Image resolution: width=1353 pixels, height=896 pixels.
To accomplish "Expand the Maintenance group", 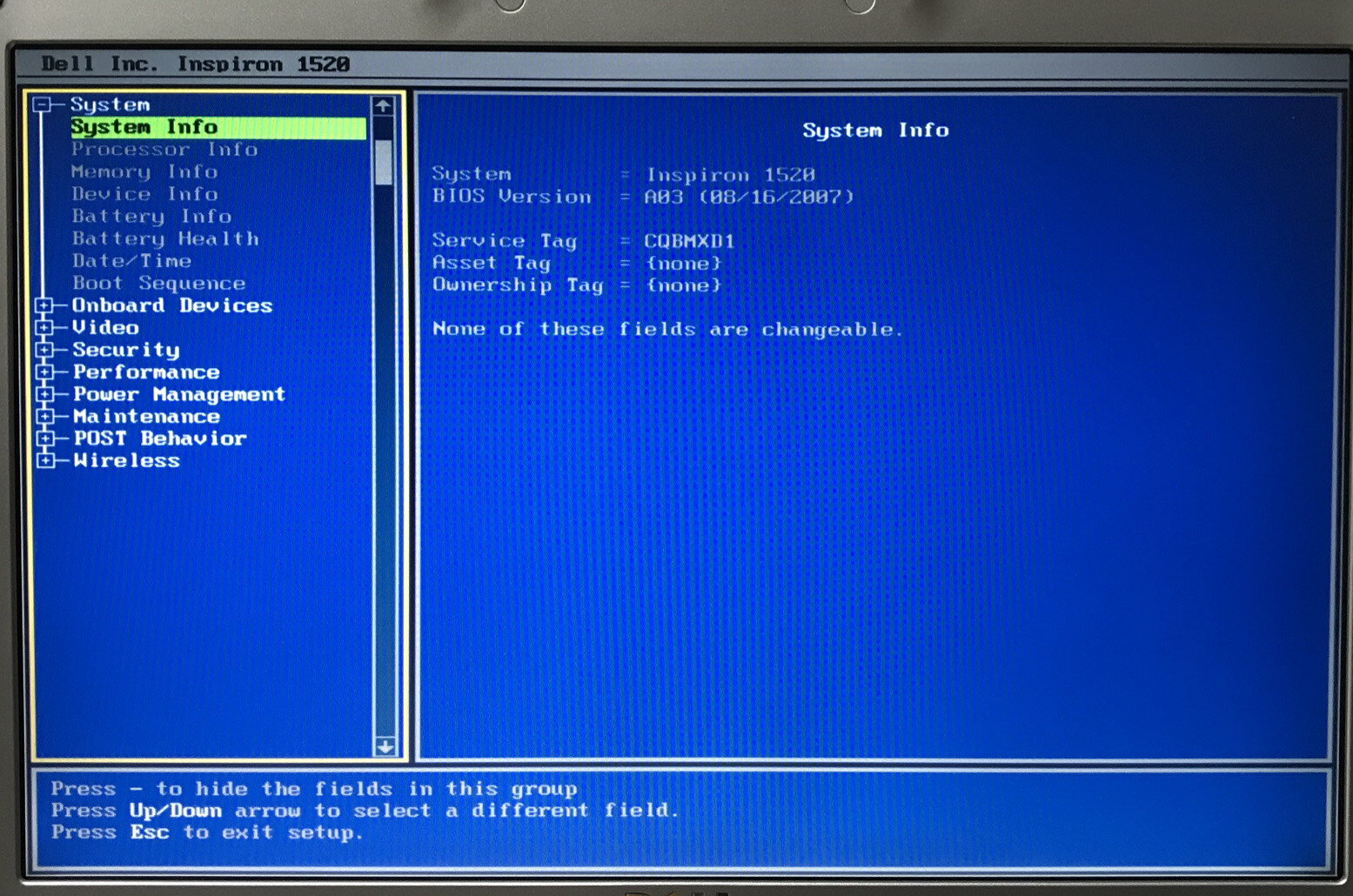I will pyautogui.click(x=44, y=416).
